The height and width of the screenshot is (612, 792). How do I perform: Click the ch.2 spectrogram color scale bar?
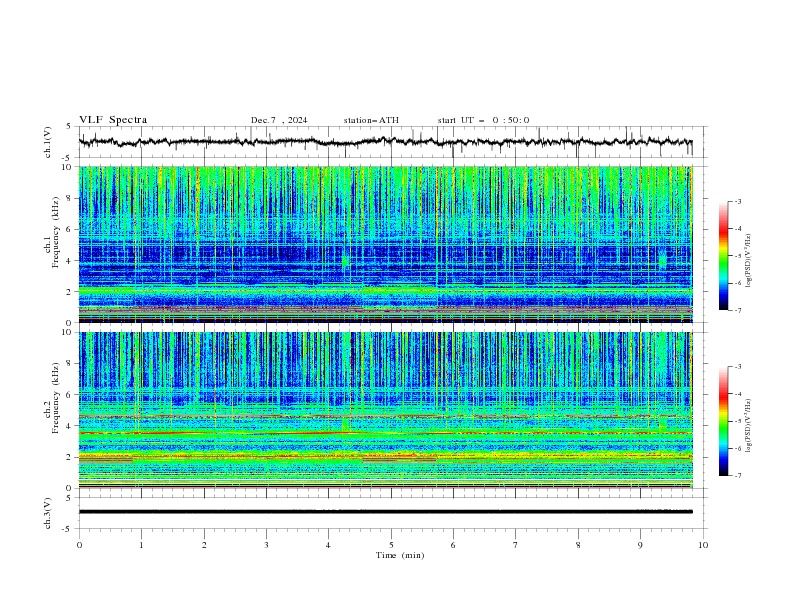pyautogui.click(x=723, y=421)
